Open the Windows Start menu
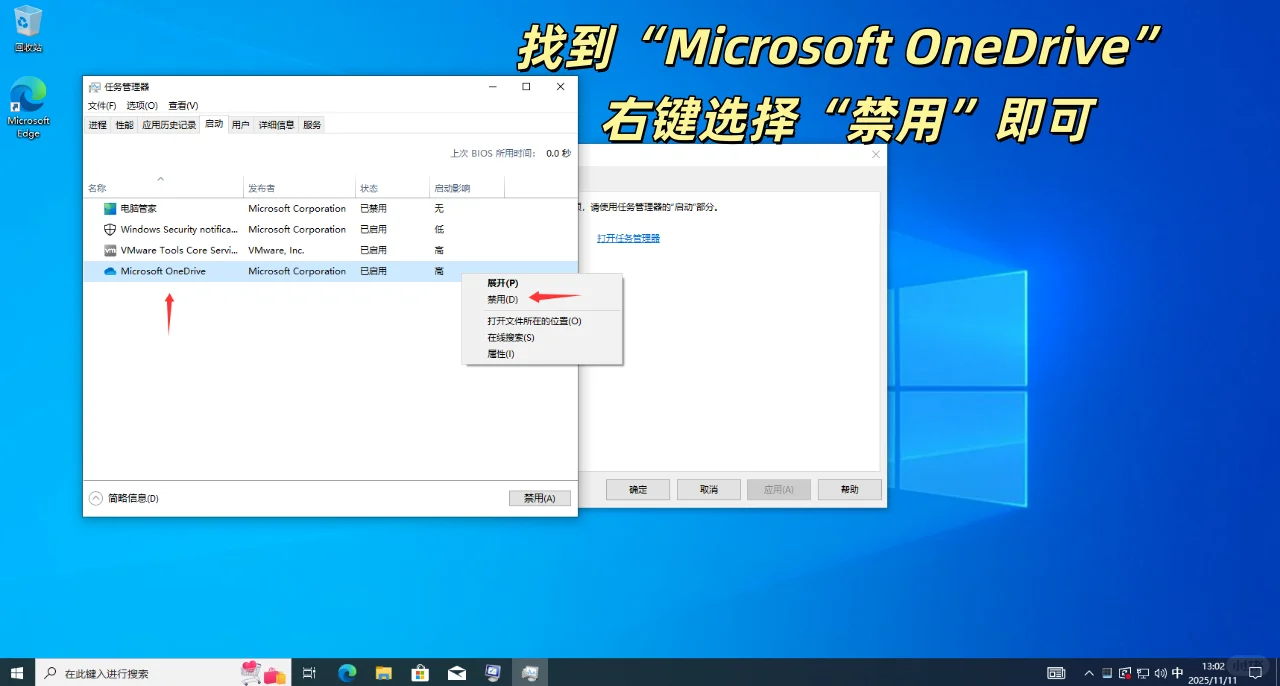This screenshot has height=686, width=1280. 17,673
